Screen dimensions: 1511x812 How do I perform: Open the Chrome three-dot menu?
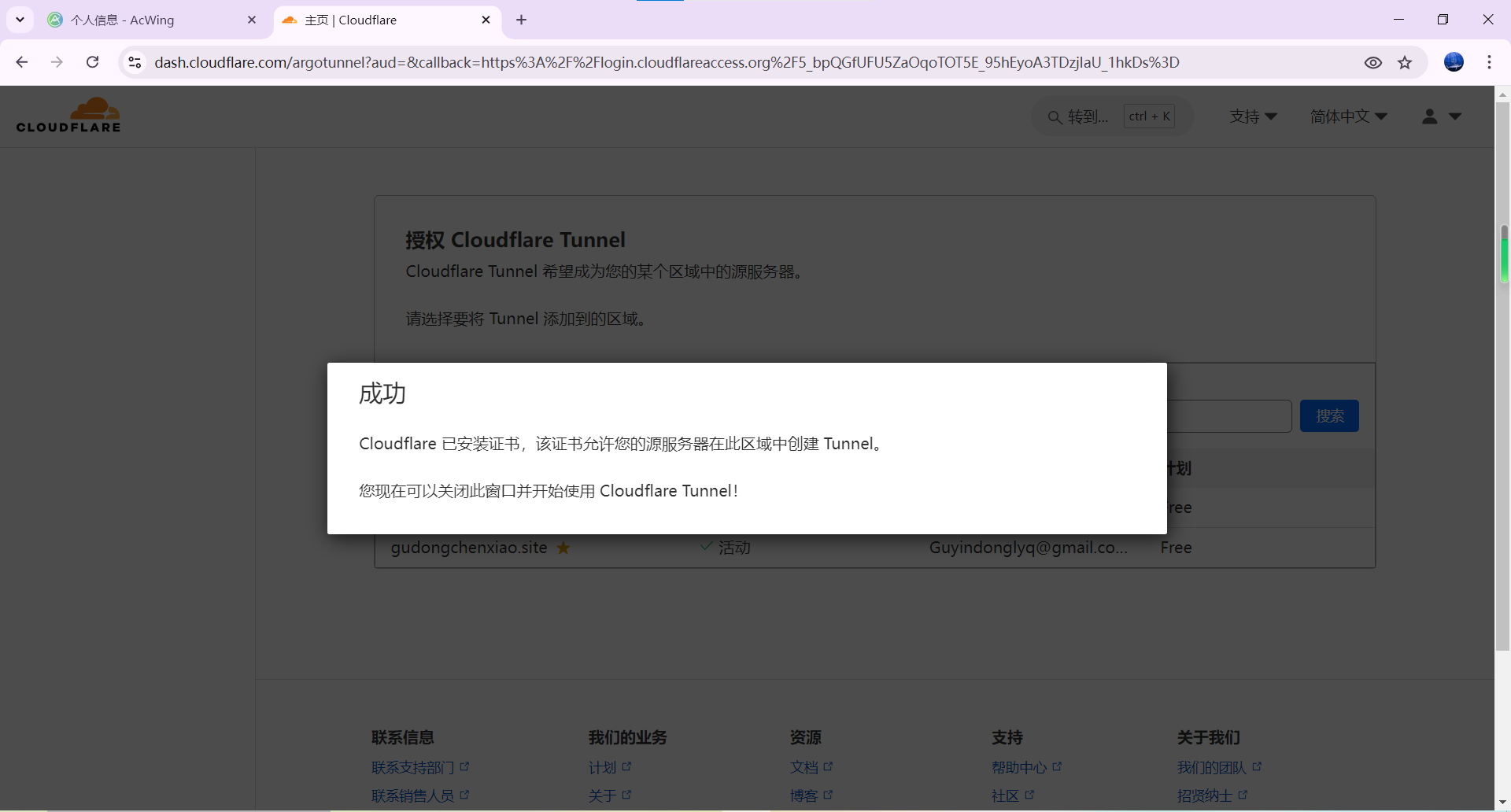click(1489, 62)
